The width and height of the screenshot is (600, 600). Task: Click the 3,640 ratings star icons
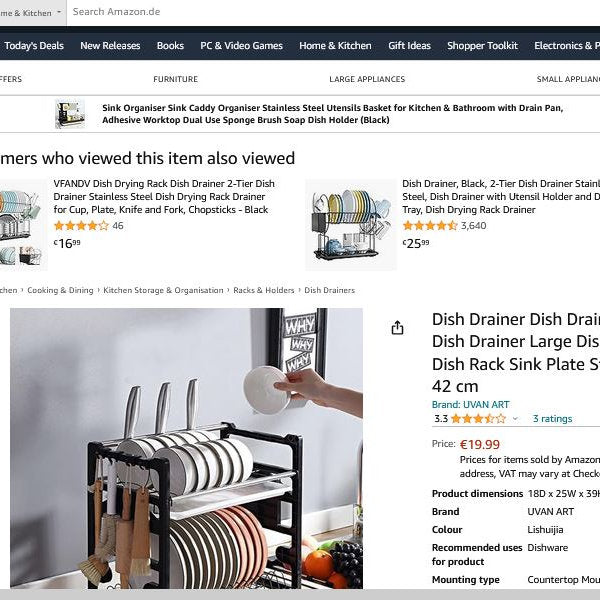click(x=430, y=226)
